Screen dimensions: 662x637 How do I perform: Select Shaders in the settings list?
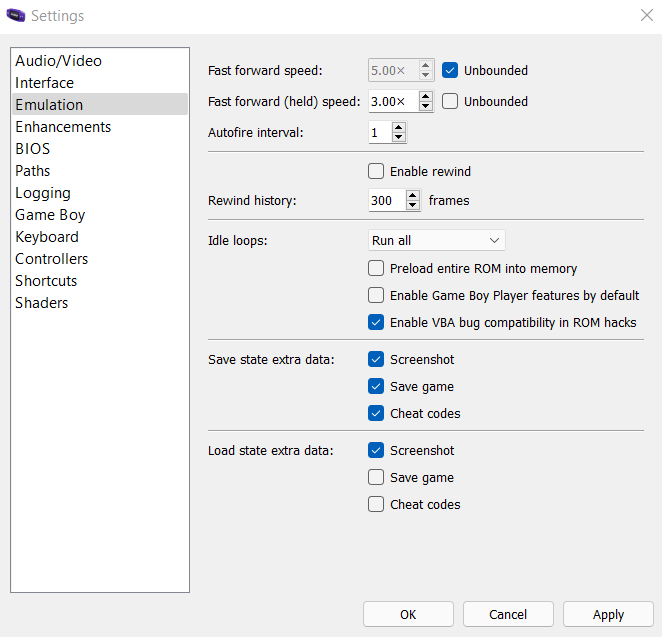click(x=41, y=303)
